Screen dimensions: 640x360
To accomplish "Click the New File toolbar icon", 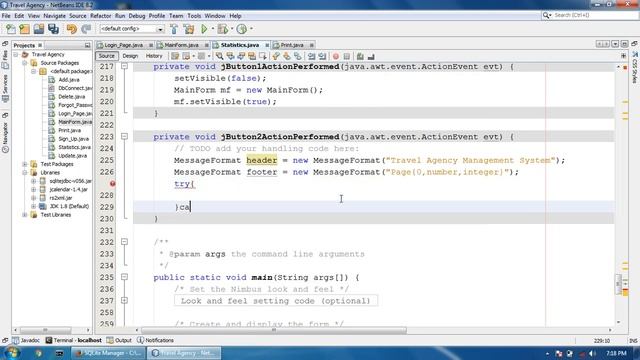I will [11, 29].
